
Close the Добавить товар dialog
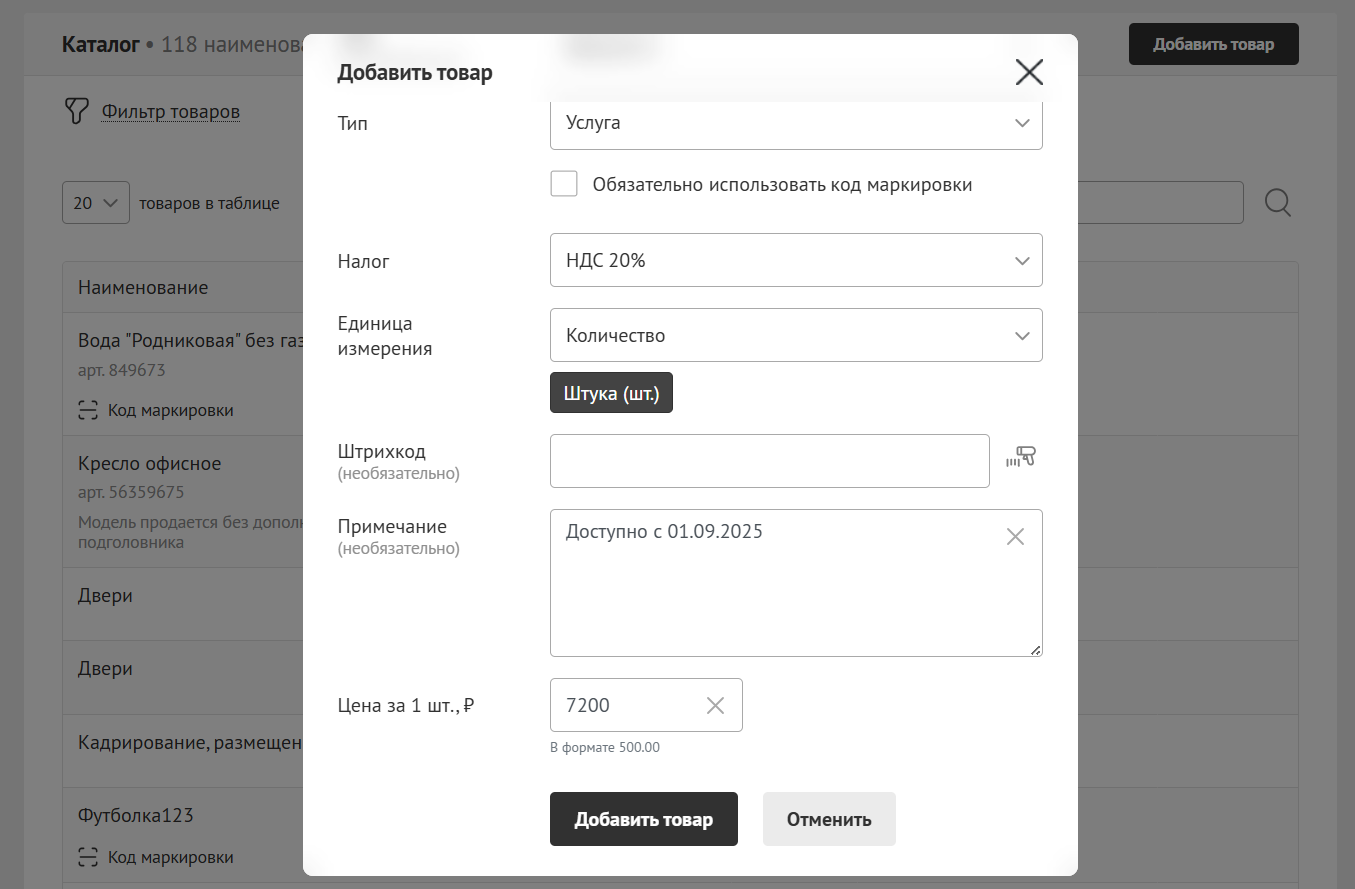coord(1029,72)
